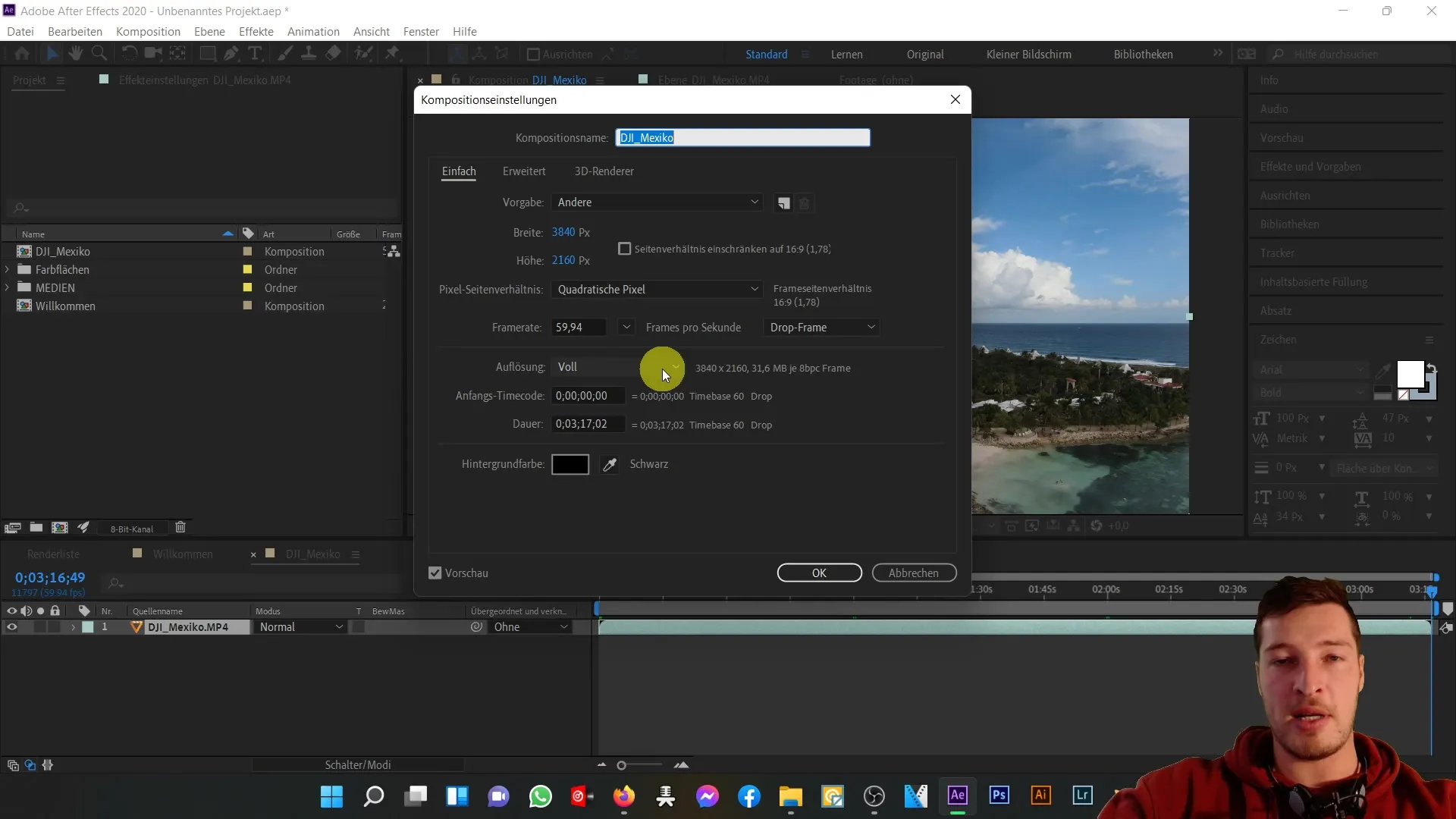
Task: Click the Abbrechen button
Action: tap(914, 573)
